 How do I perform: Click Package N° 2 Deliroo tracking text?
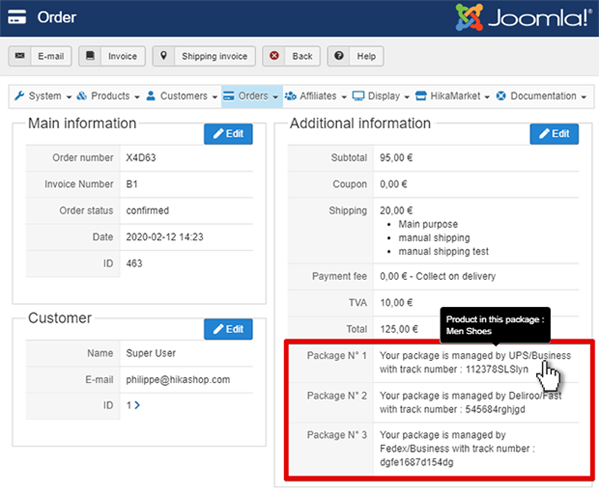[x=470, y=402]
